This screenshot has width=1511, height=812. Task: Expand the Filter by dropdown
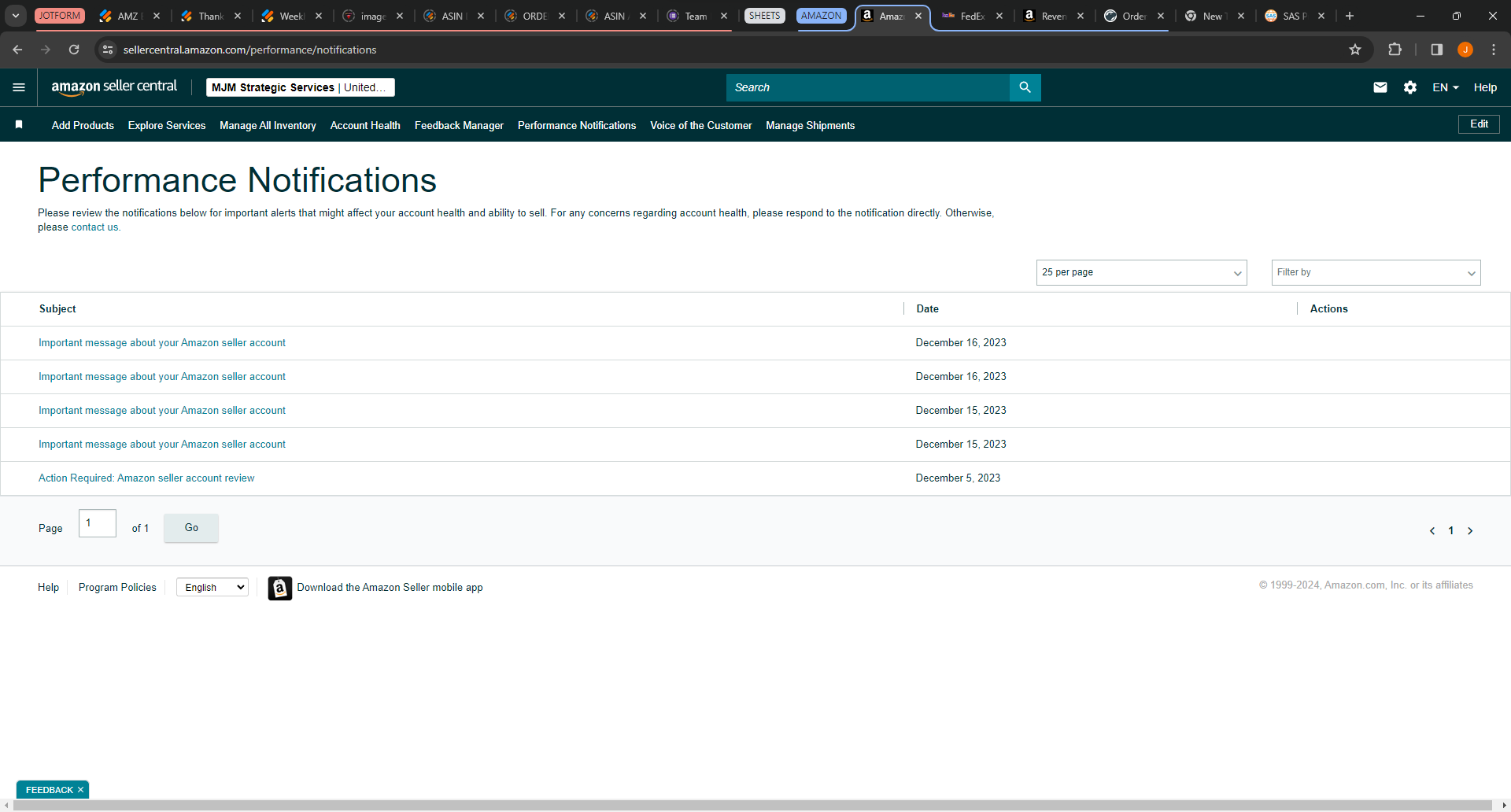1376,272
